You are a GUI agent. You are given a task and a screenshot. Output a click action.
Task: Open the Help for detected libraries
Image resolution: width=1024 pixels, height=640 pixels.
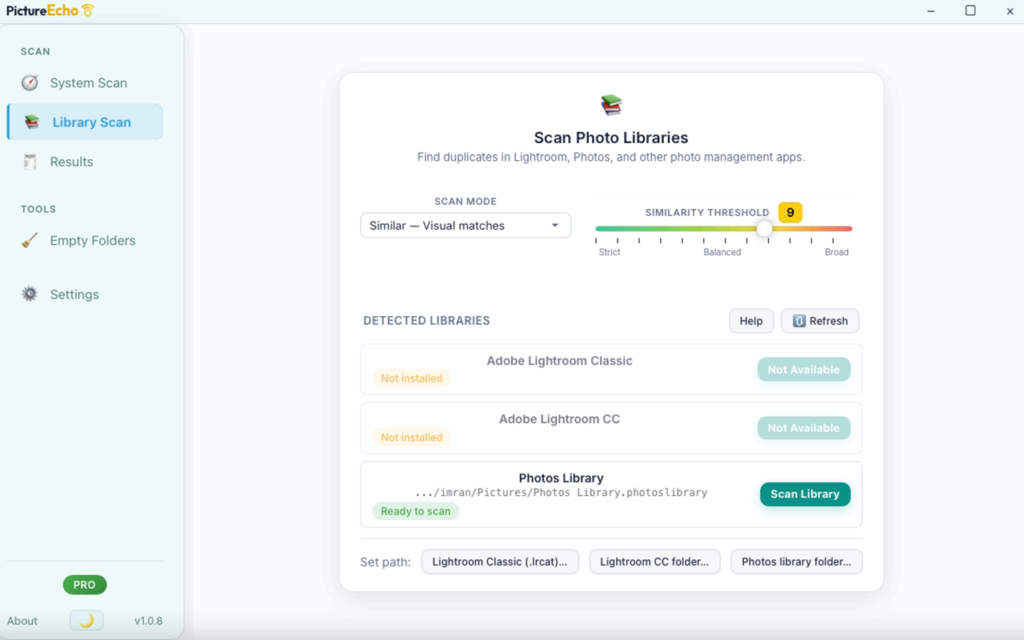pos(751,321)
